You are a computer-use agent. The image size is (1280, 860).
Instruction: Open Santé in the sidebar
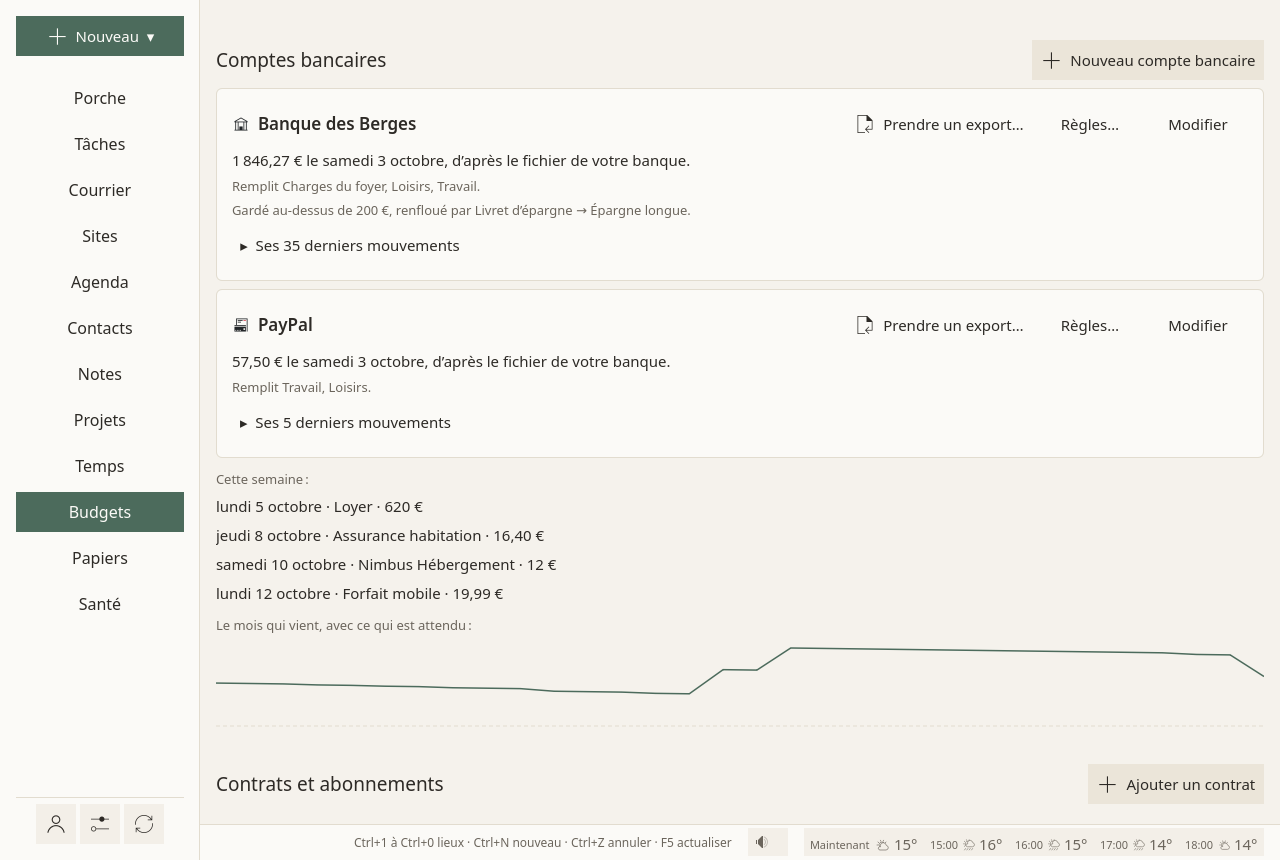[100, 604]
